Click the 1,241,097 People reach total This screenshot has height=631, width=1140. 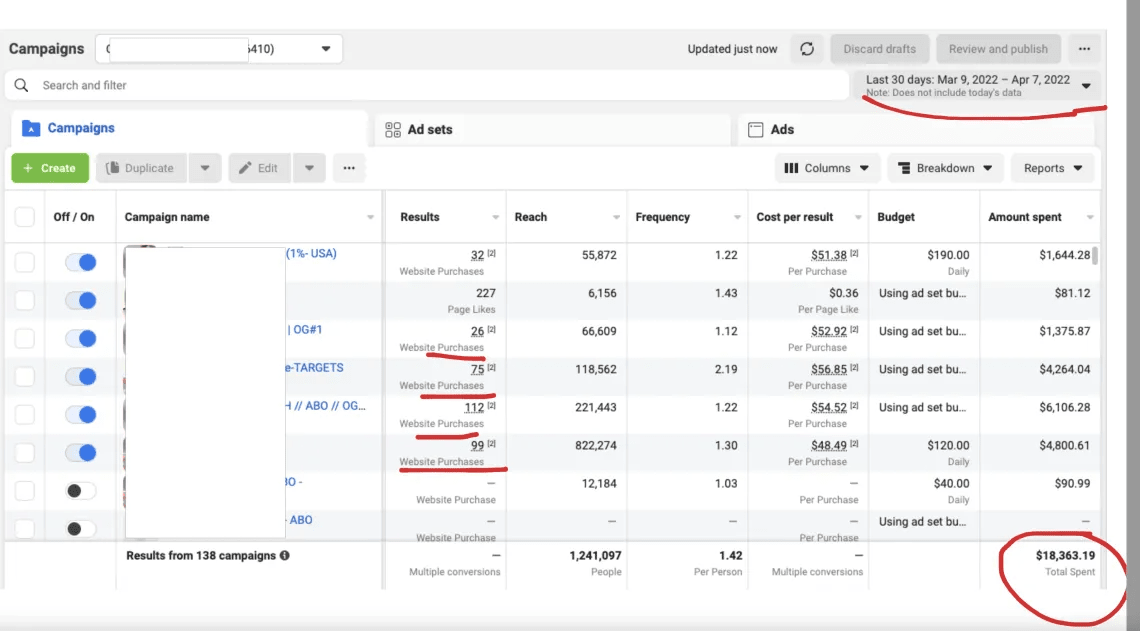pos(595,555)
